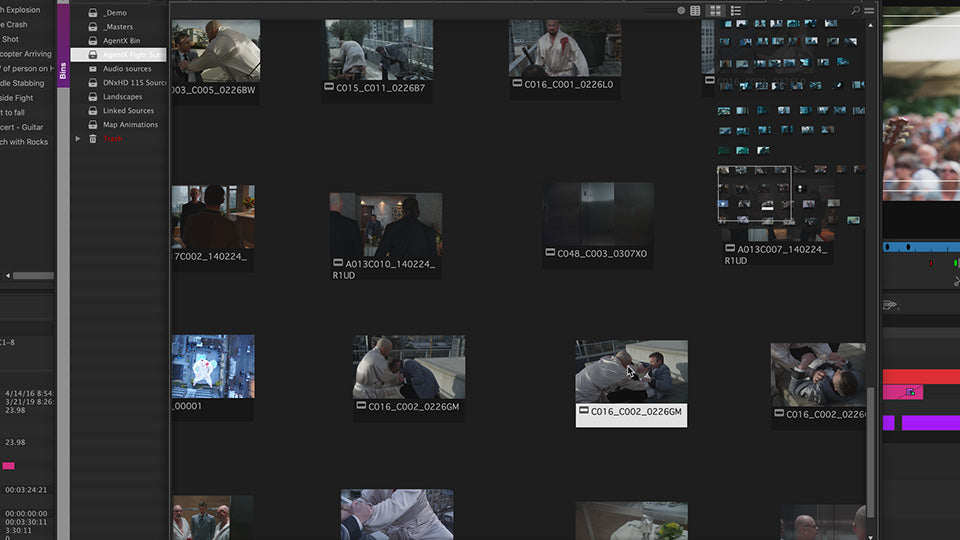Expand the Trash folder
The image size is (960, 540).
pos(78,139)
